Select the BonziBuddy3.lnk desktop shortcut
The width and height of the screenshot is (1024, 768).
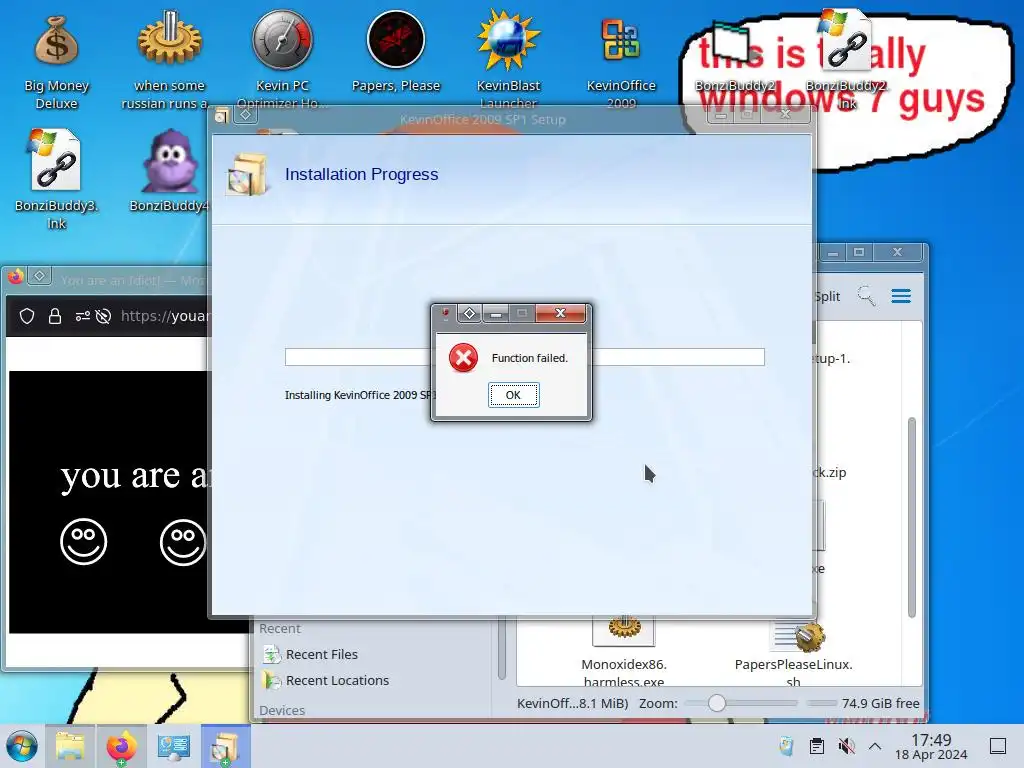click(56, 180)
